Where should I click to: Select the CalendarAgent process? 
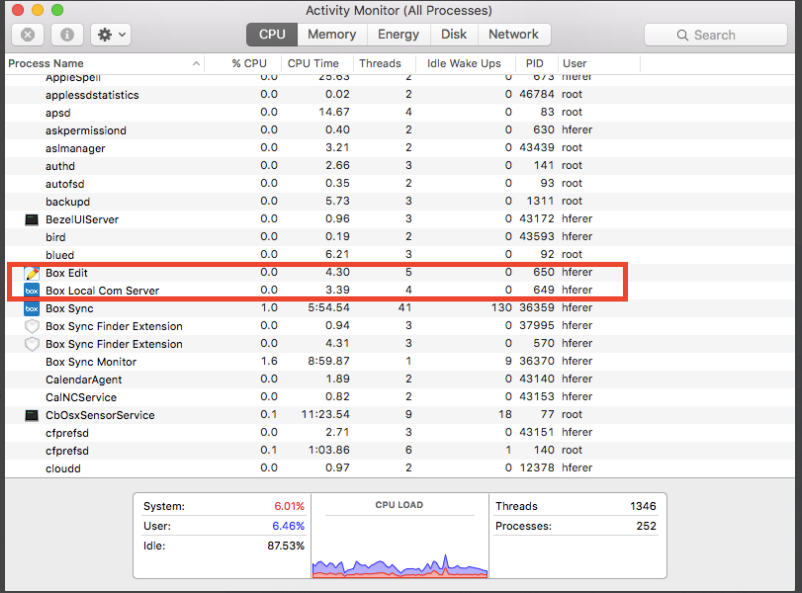[83, 380]
